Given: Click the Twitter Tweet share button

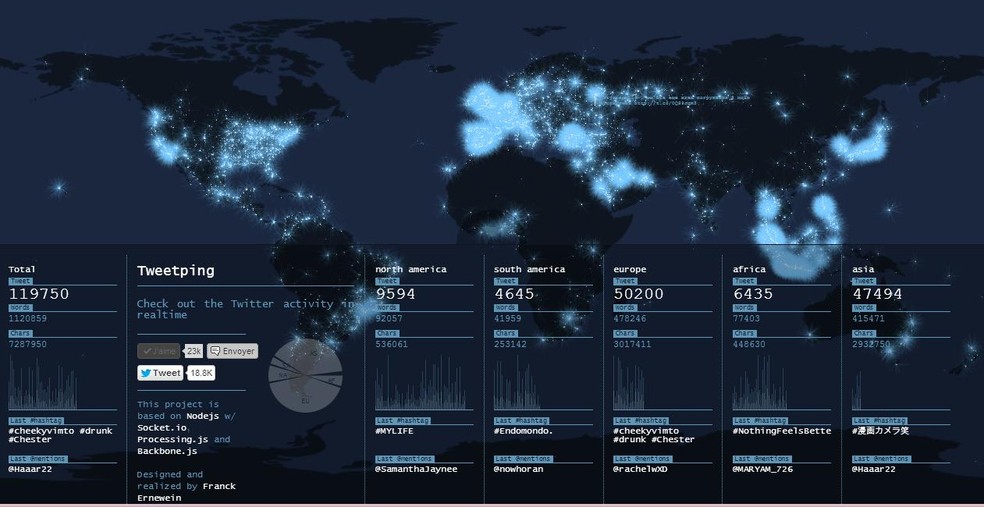Looking at the screenshot, I should tap(161, 373).
